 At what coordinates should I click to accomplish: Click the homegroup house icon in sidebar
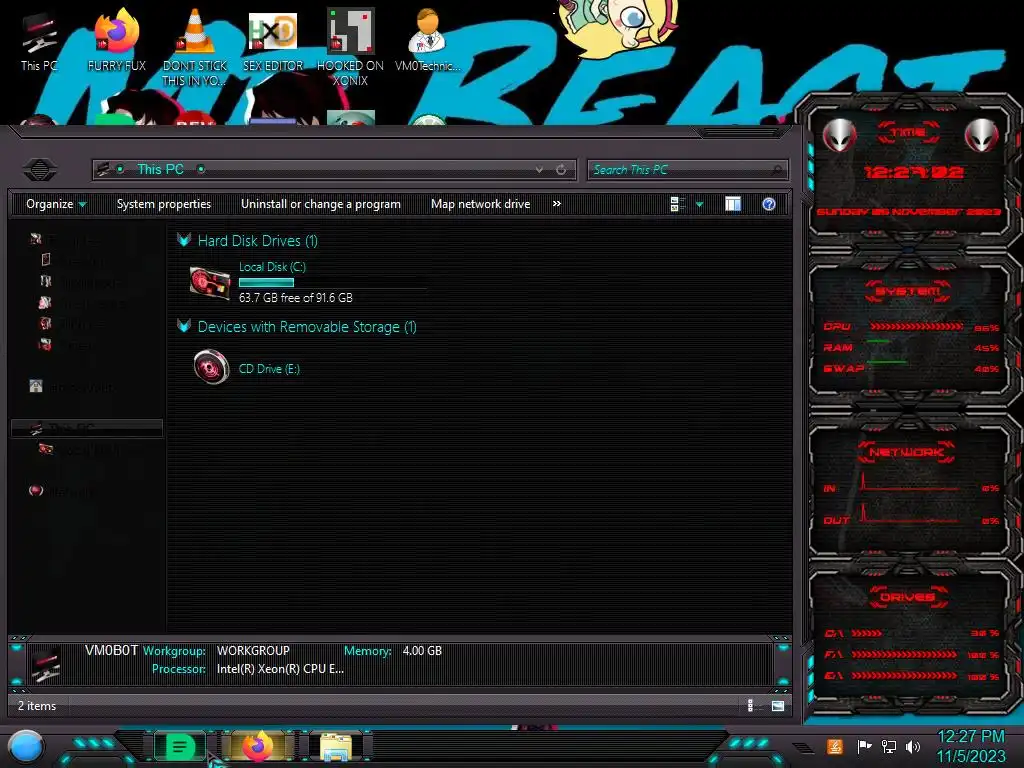click(36, 386)
